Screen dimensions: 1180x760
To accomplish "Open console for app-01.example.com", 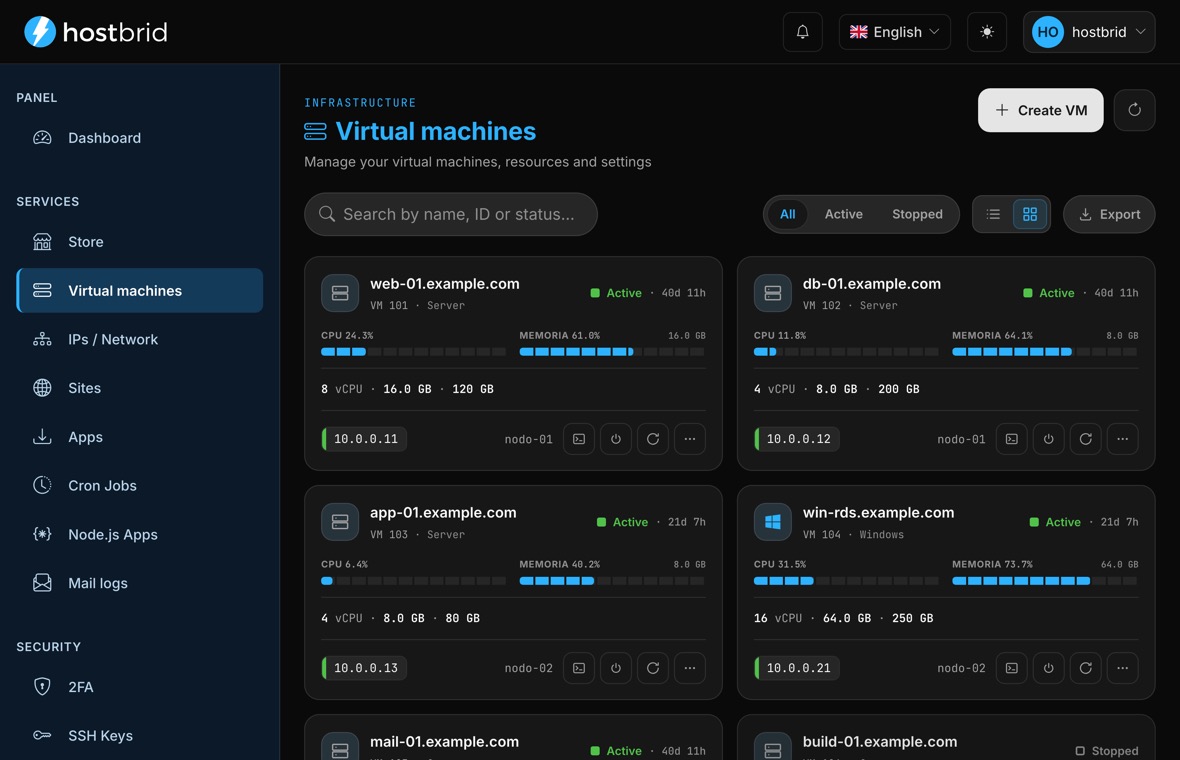I will [x=579, y=668].
